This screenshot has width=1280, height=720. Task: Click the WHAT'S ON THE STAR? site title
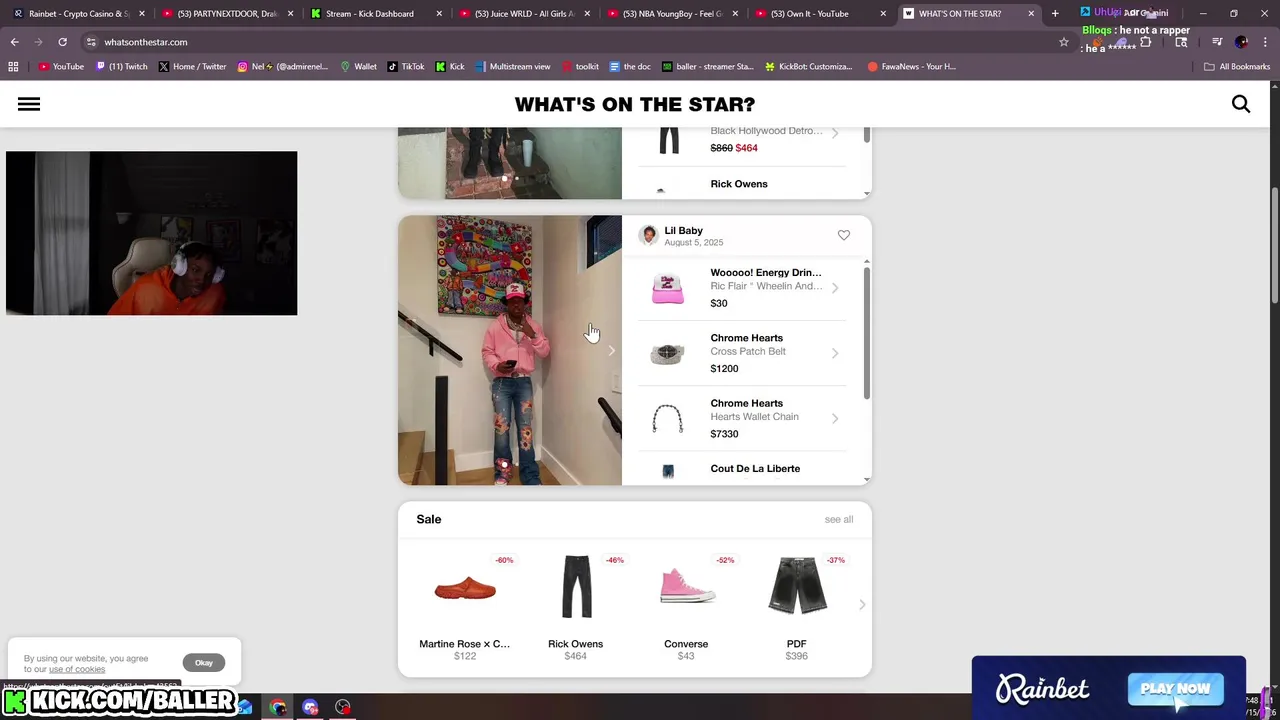coord(635,104)
